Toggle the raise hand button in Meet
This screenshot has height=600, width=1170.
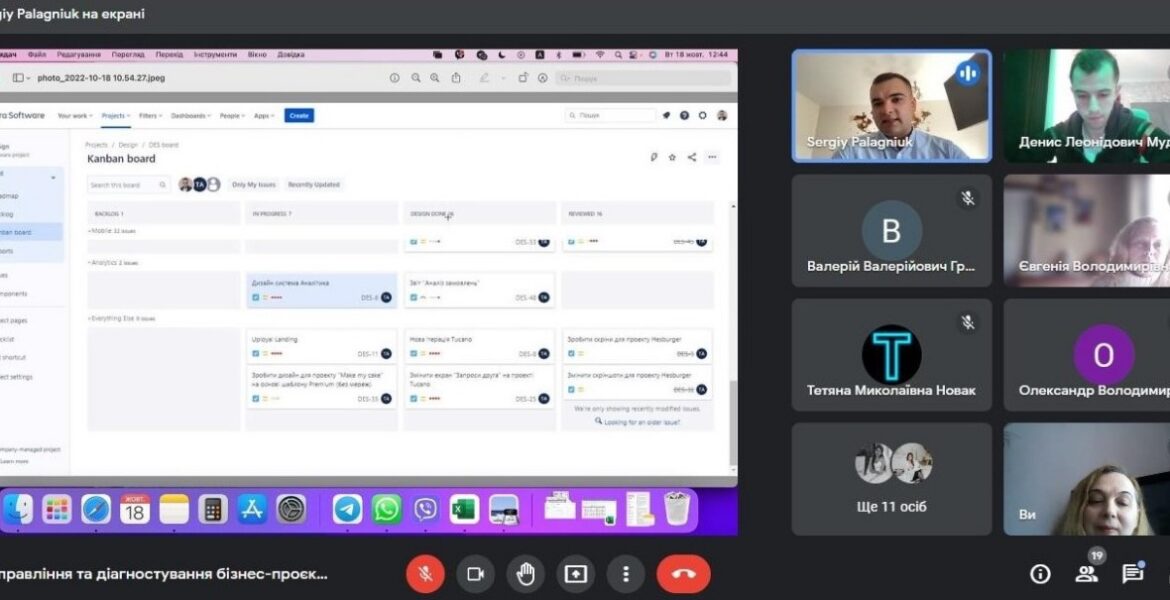click(x=525, y=574)
